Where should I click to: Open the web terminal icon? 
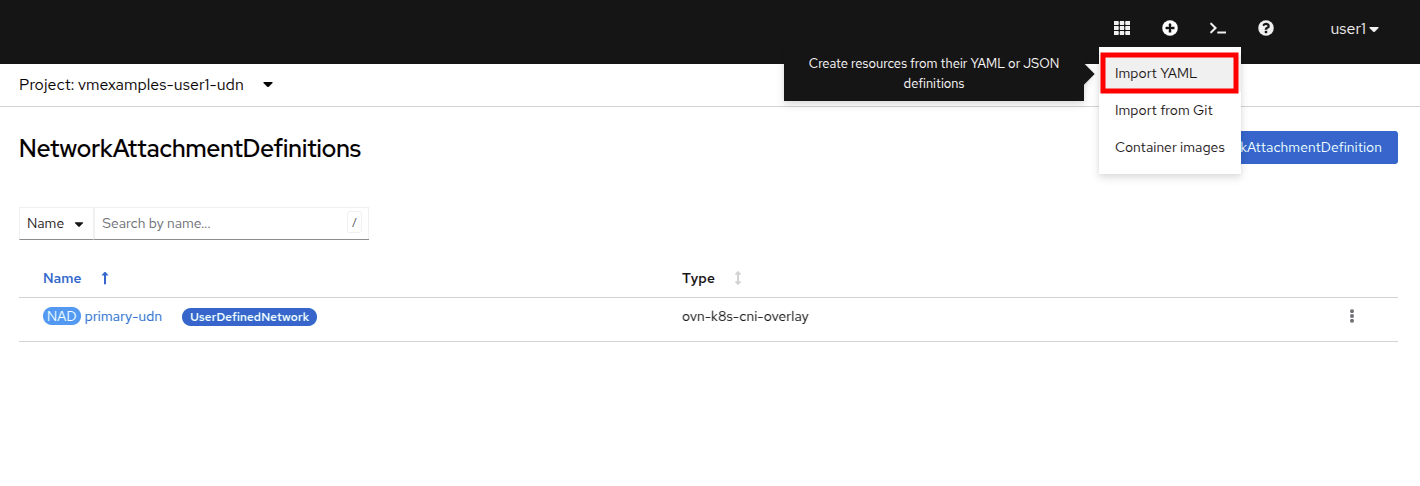(1217, 29)
